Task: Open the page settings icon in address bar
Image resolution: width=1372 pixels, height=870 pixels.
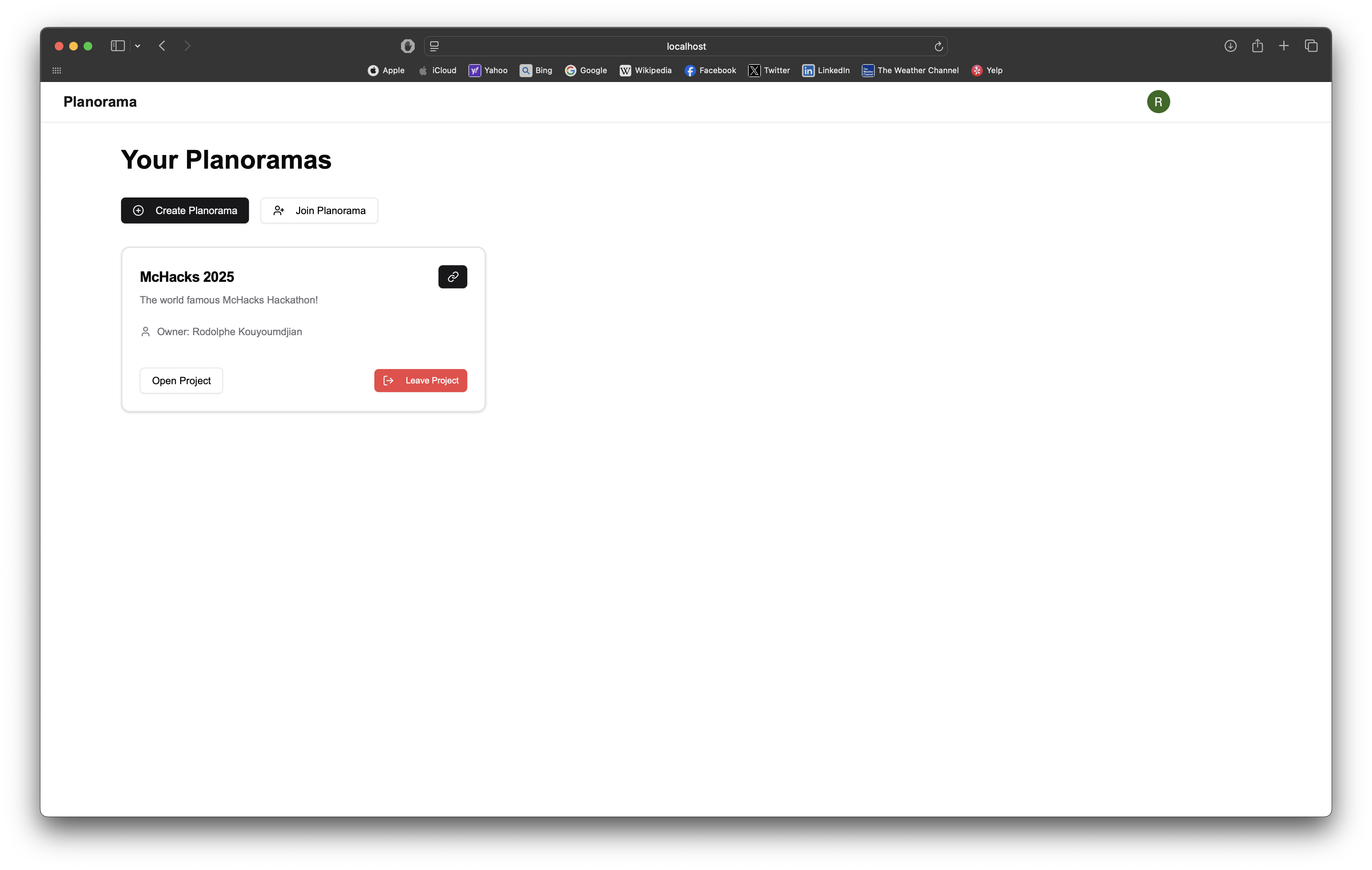Action: (434, 46)
